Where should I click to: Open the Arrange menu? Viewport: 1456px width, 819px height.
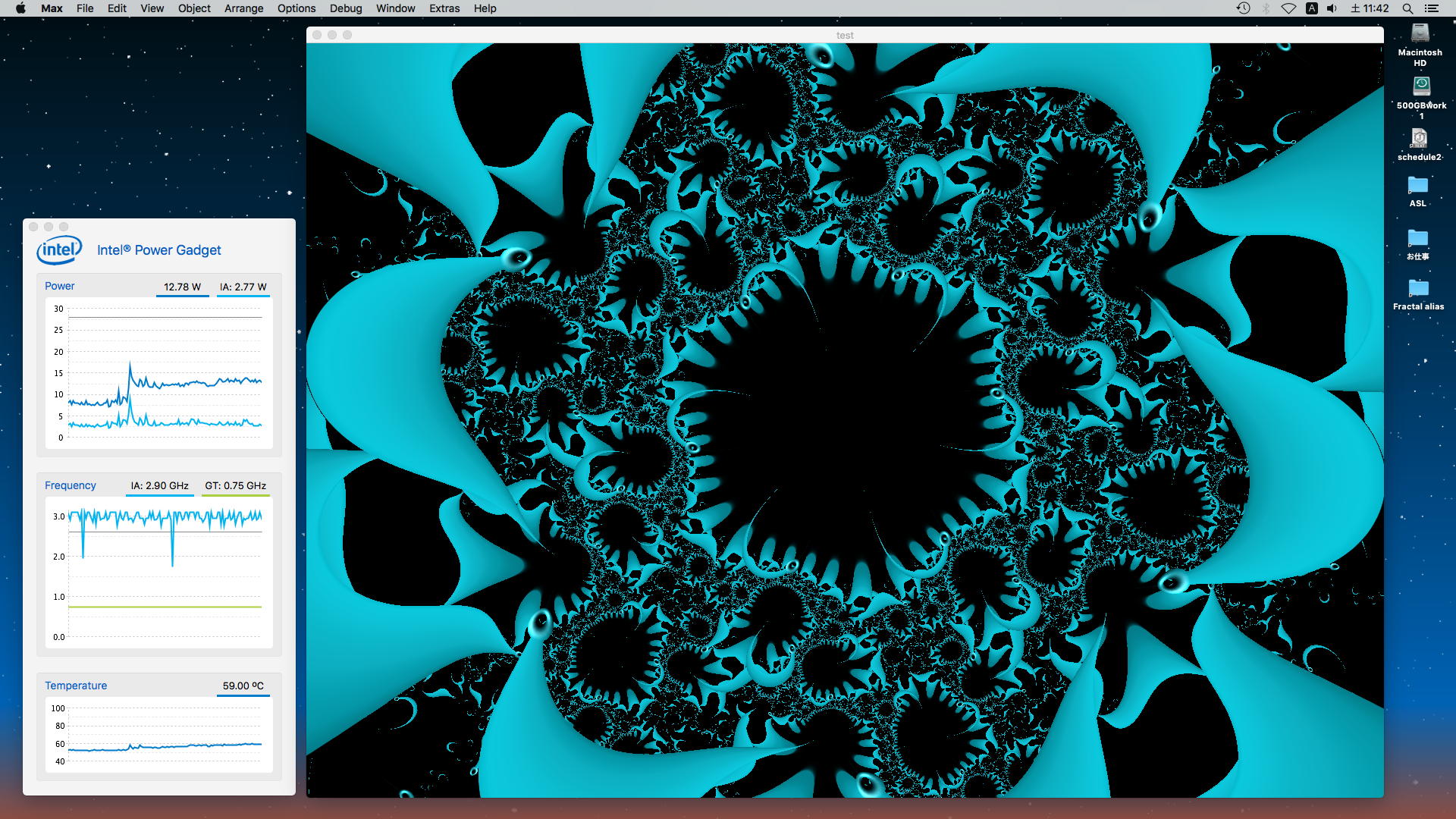pos(243,8)
